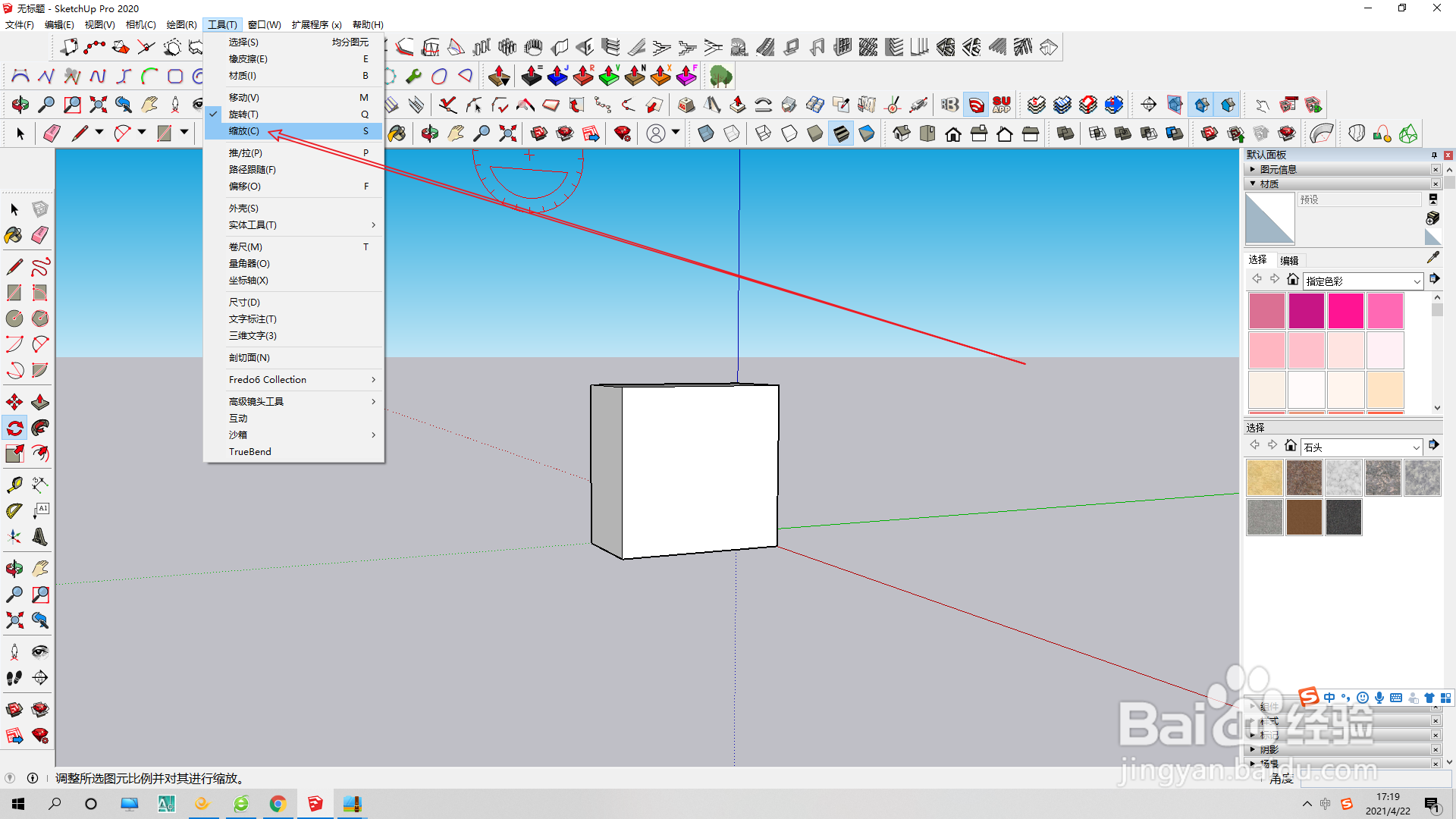Select the Orbit tool in the left toolbar
The width and height of the screenshot is (1456, 819).
[14, 568]
